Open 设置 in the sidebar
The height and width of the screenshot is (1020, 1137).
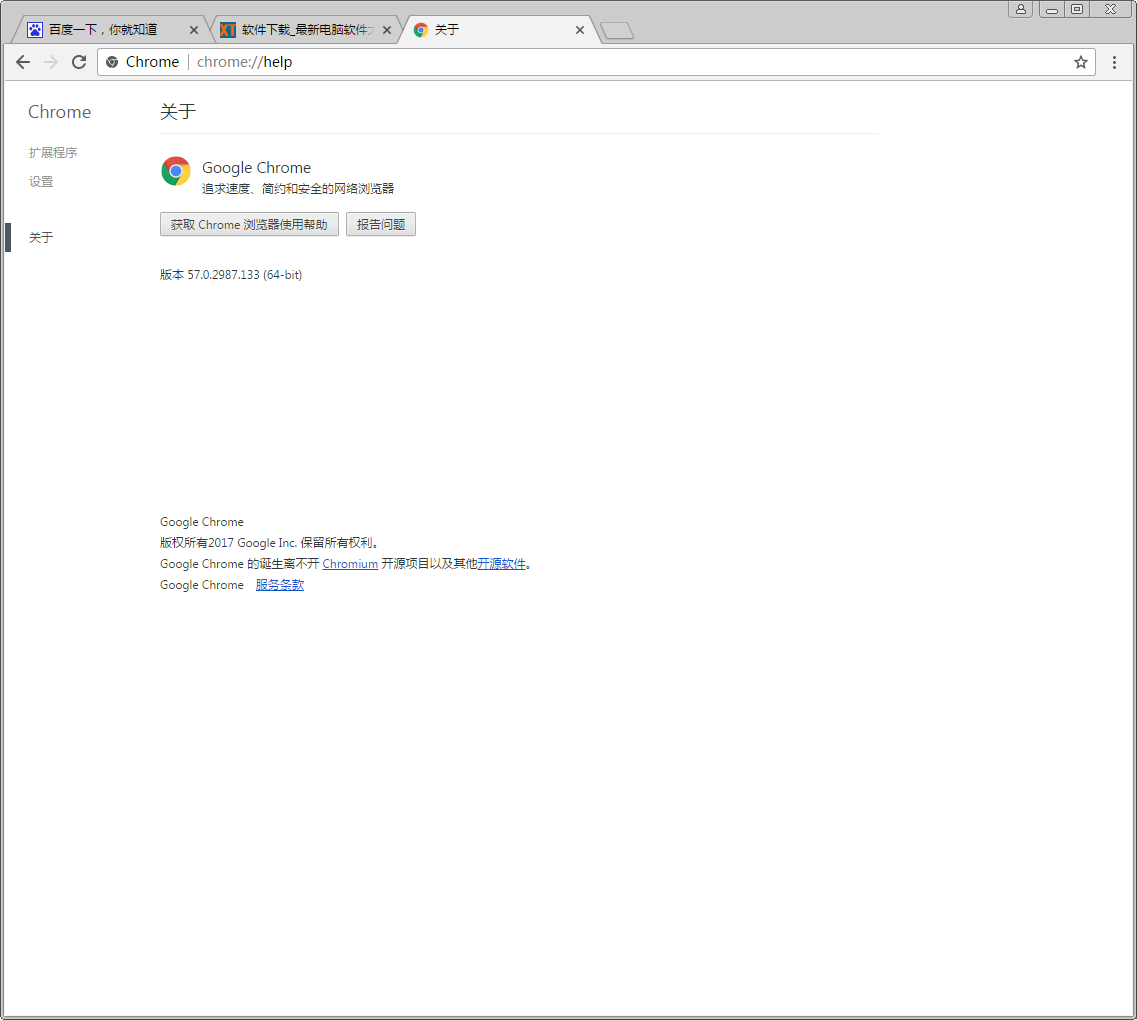click(x=41, y=181)
